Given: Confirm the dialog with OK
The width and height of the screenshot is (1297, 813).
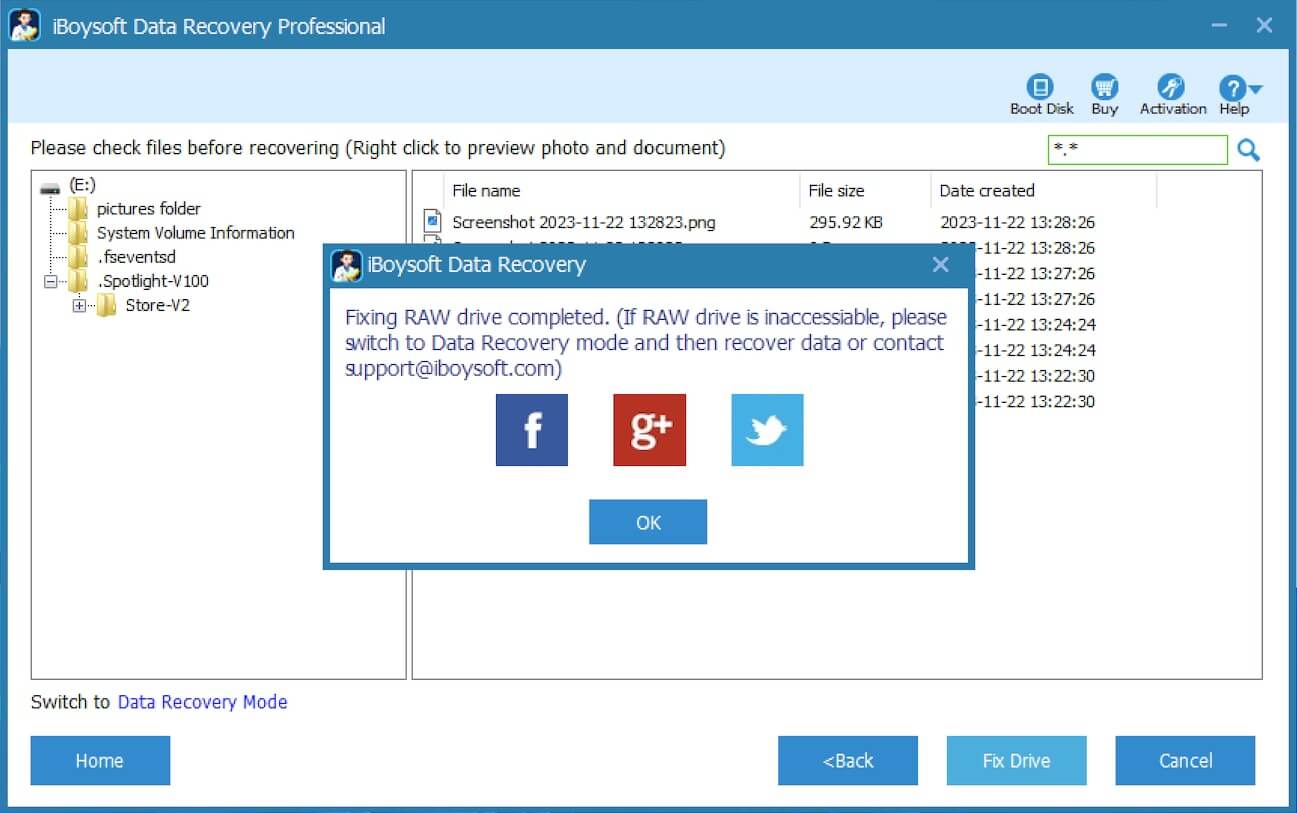Looking at the screenshot, I should (x=648, y=522).
